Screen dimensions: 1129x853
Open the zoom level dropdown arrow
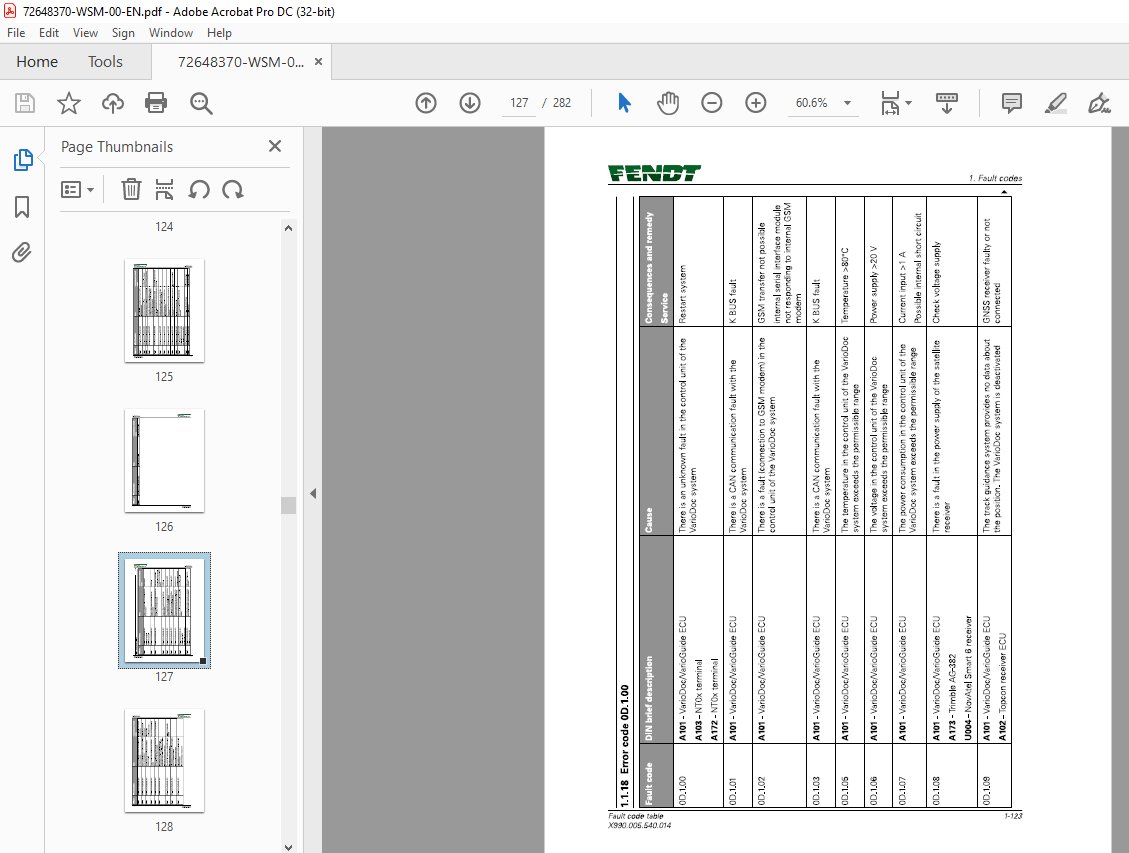(x=847, y=103)
